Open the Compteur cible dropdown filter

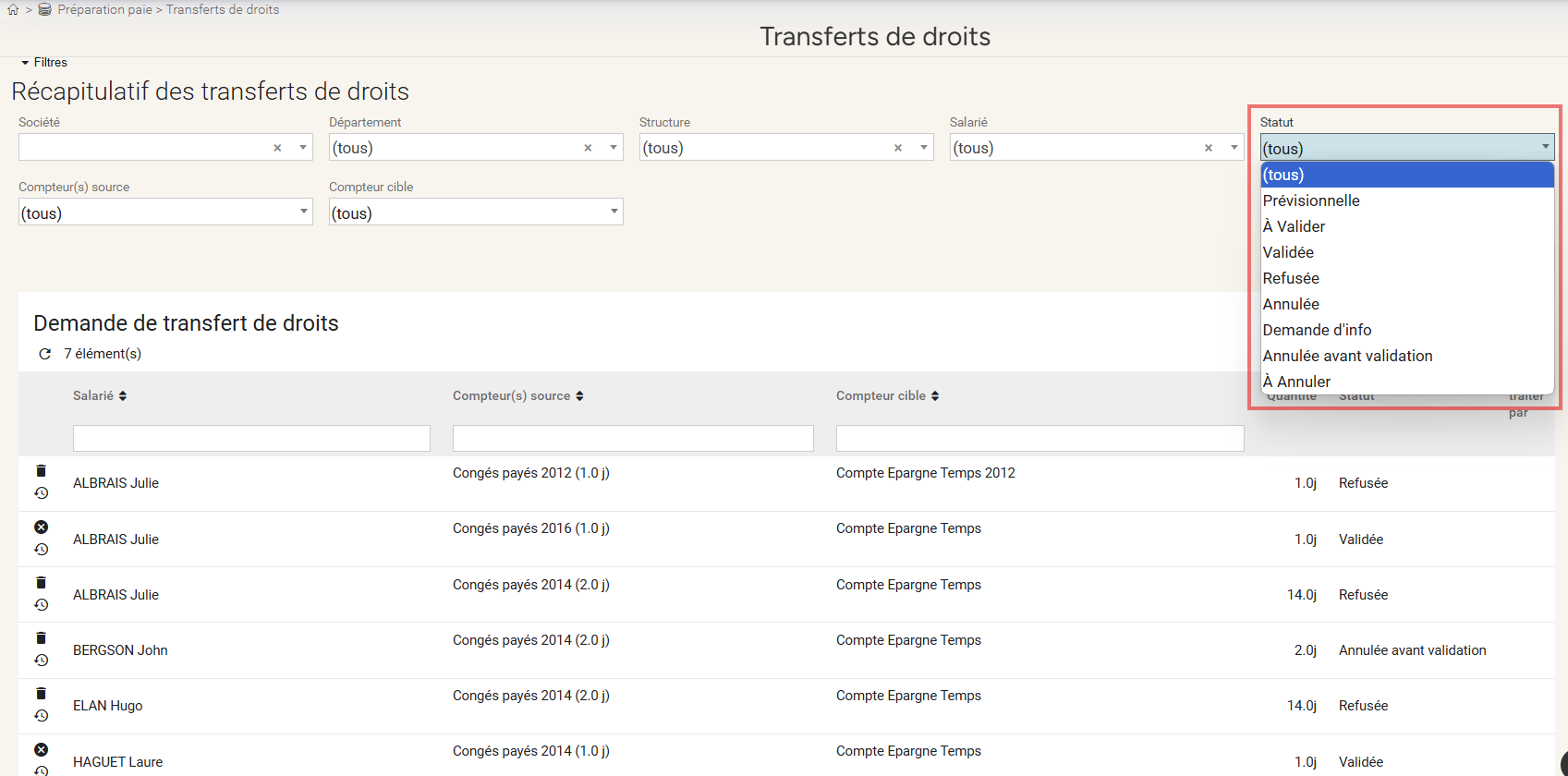(614, 212)
